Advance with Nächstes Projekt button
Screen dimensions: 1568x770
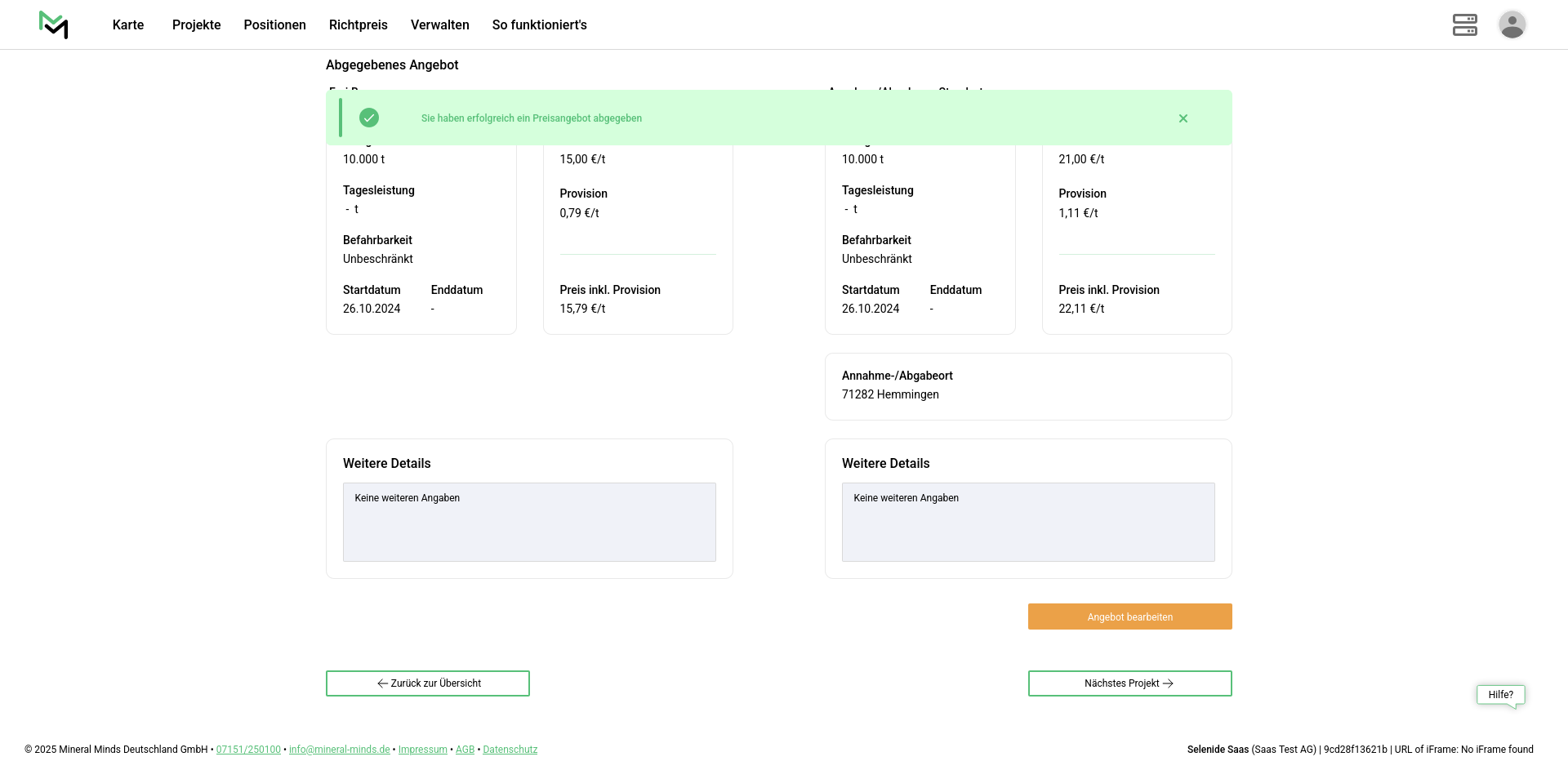click(x=1129, y=683)
